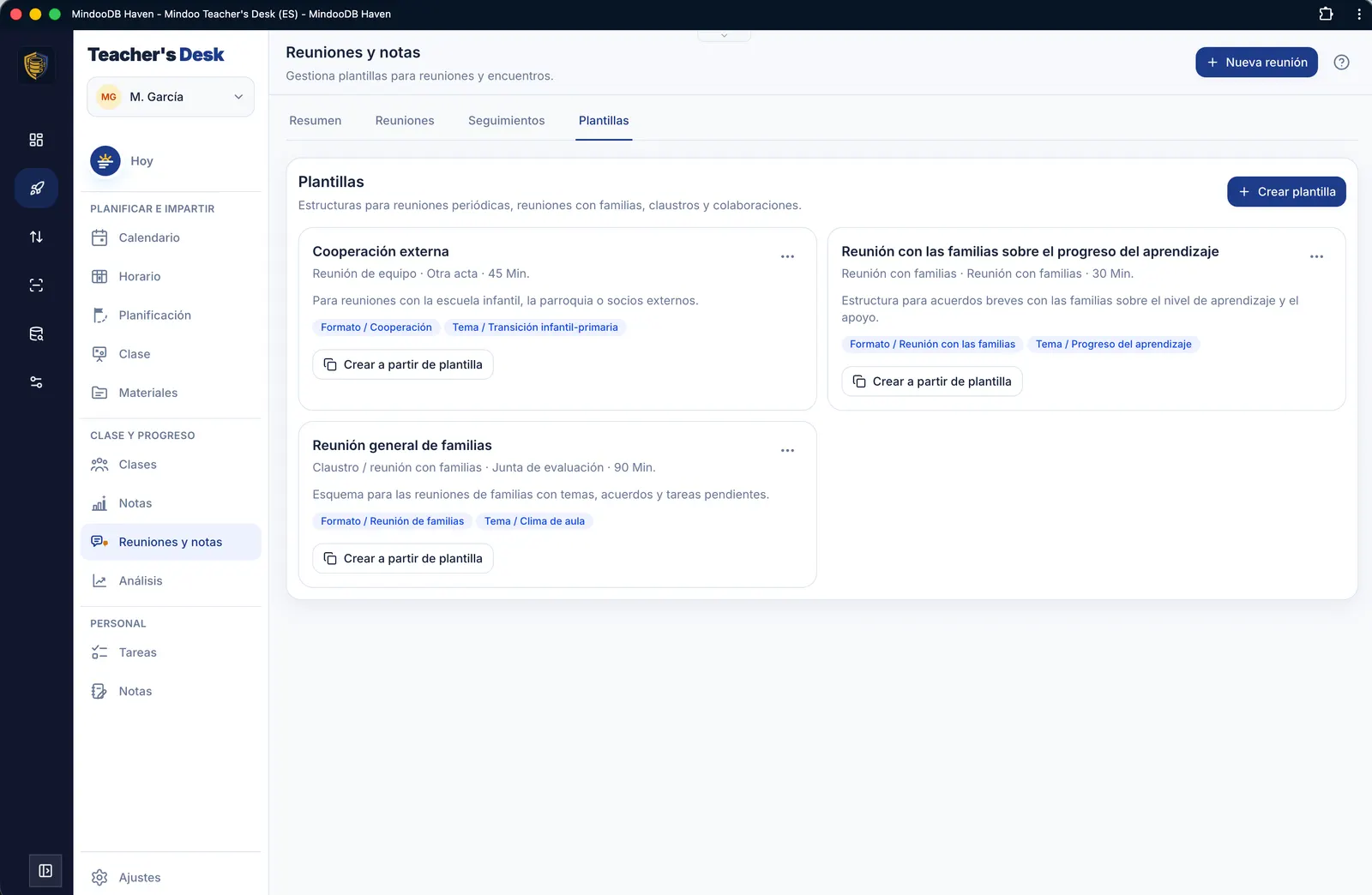Click the Tema / Transición infantil-primaria tag

pos(535,327)
